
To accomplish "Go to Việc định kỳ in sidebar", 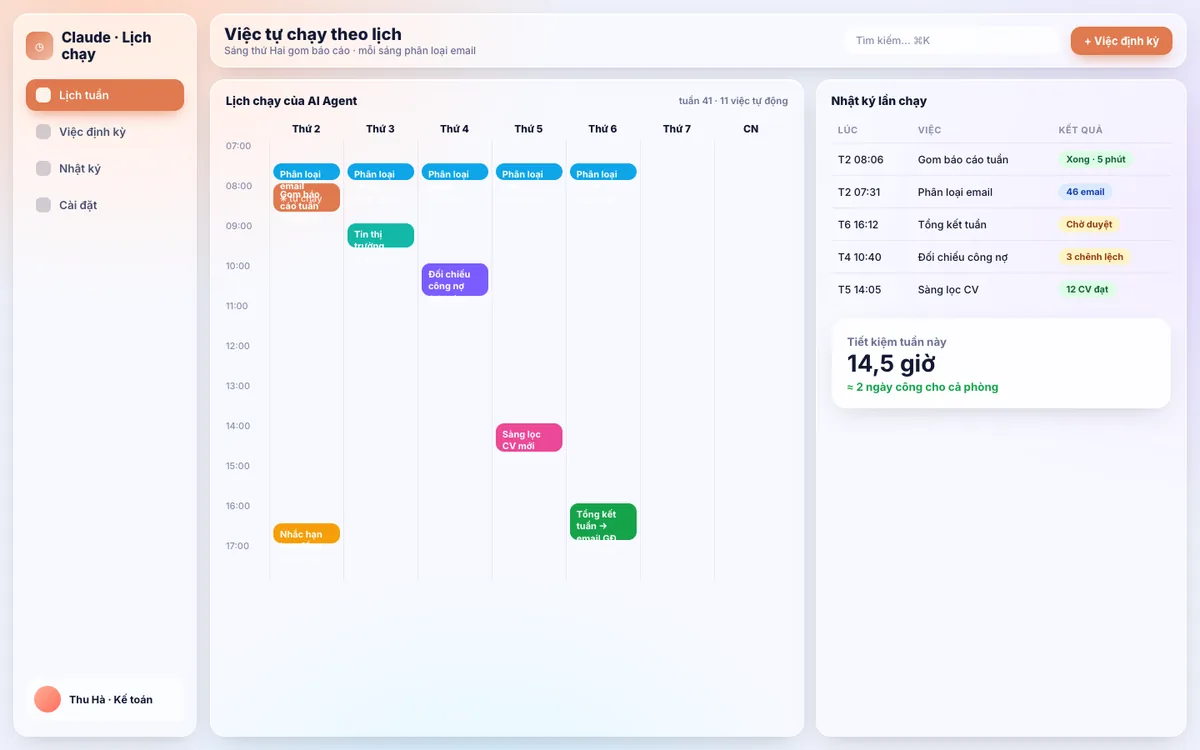I will (105, 132).
